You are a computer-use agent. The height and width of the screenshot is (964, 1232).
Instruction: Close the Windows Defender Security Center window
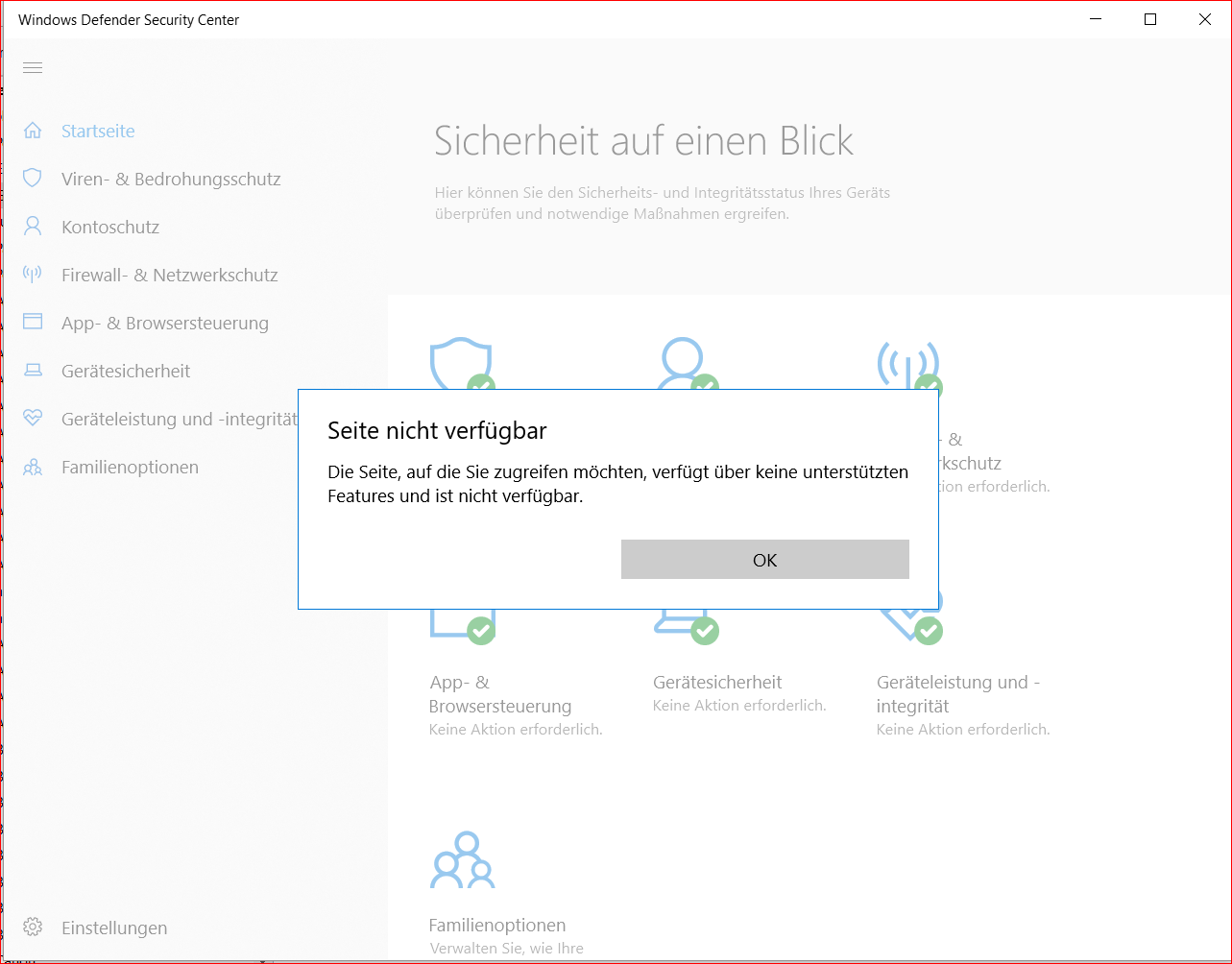point(1205,19)
